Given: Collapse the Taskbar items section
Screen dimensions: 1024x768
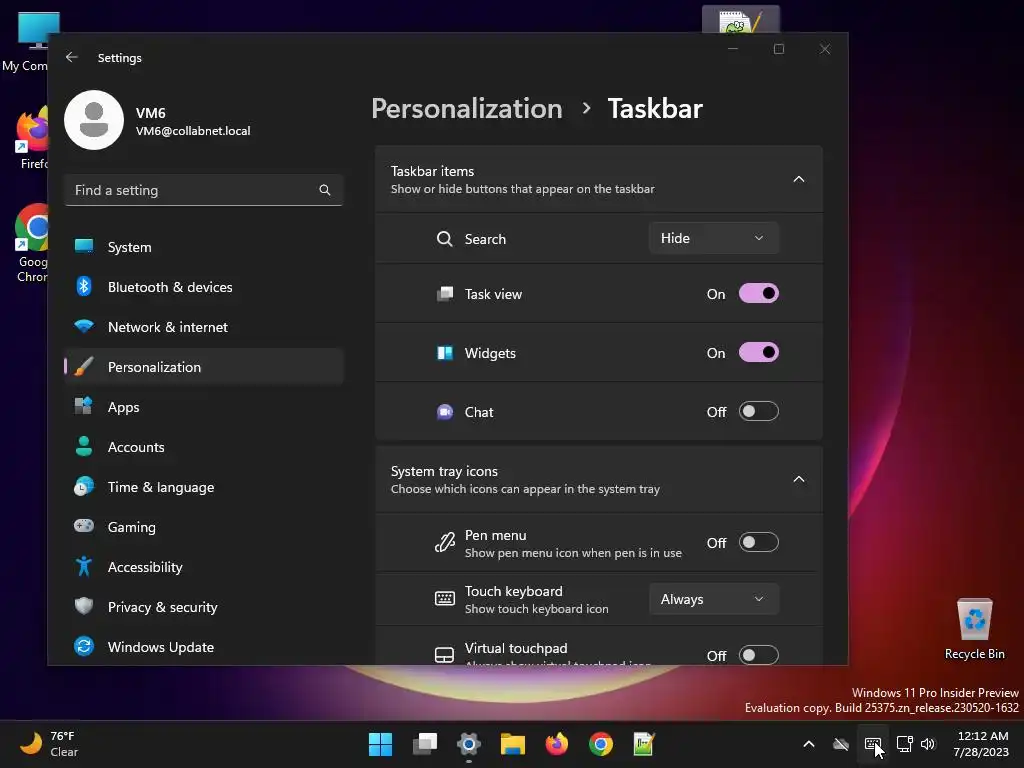Looking at the screenshot, I should pyautogui.click(x=799, y=179).
